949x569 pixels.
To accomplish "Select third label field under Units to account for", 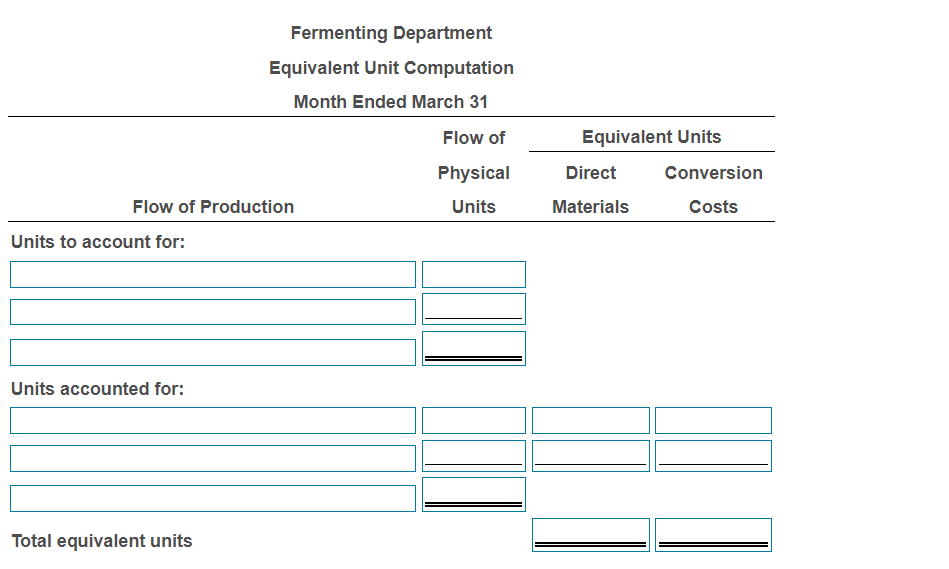I will pos(213,352).
